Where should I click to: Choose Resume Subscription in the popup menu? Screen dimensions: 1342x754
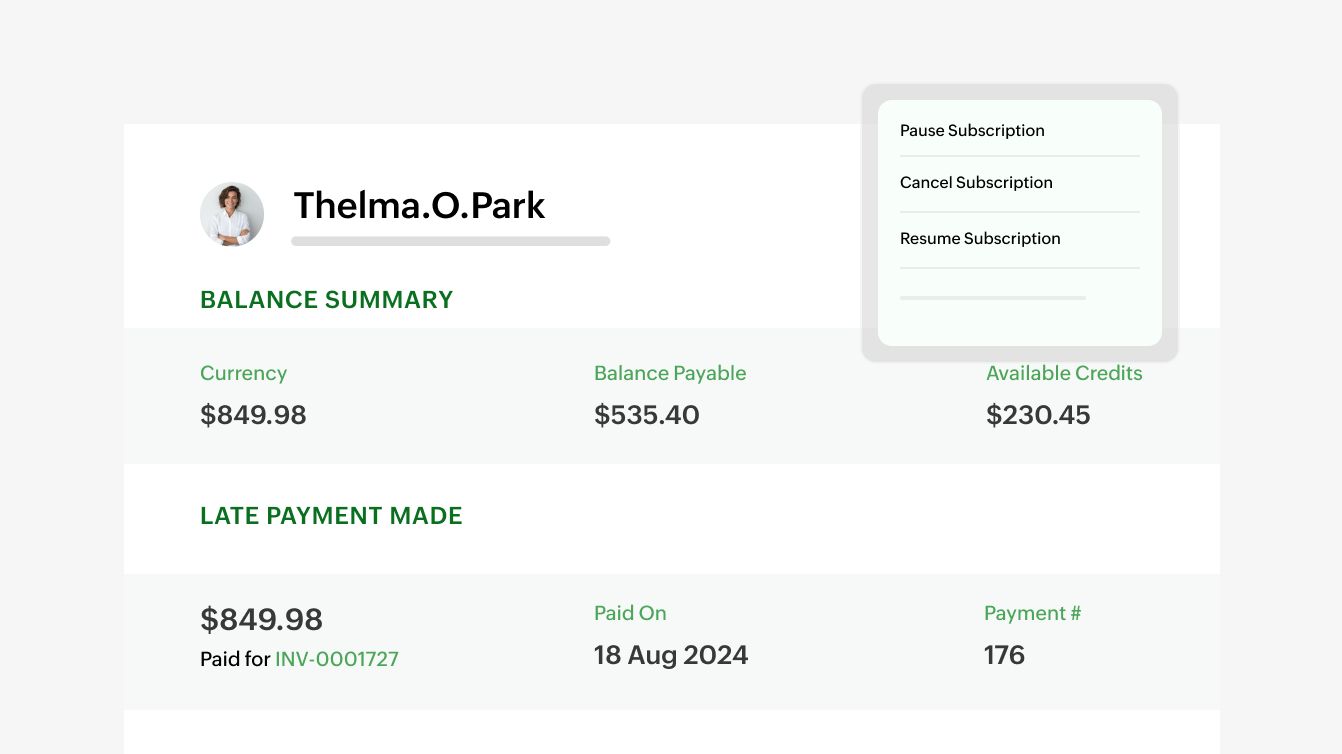tap(980, 239)
